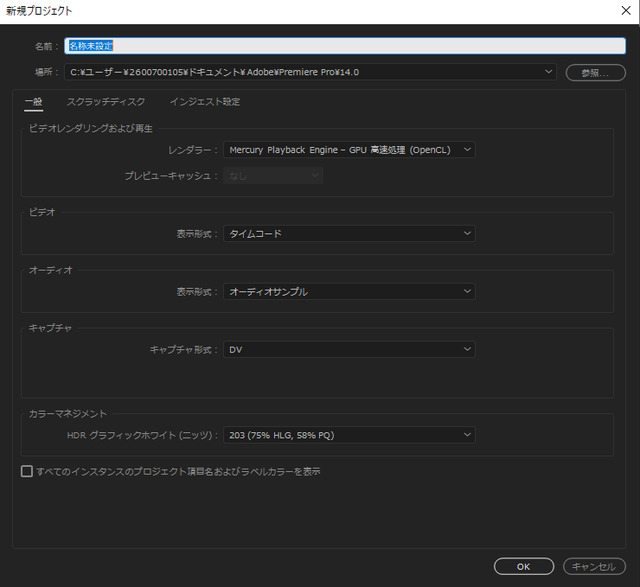Close the 新規プロジェクト dialog
The image size is (640, 587).
coord(626,11)
